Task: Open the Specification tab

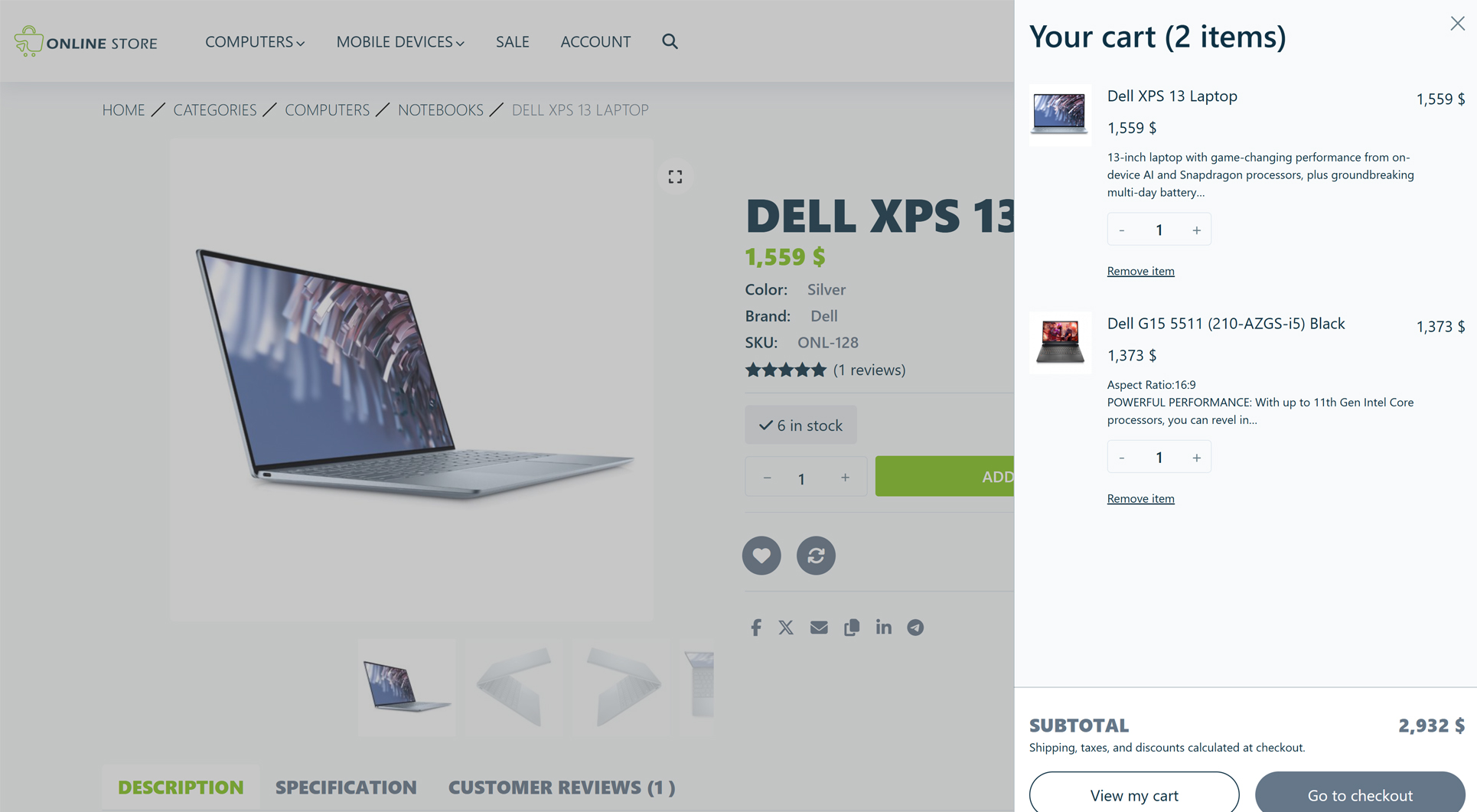Action: [x=346, y=787]
